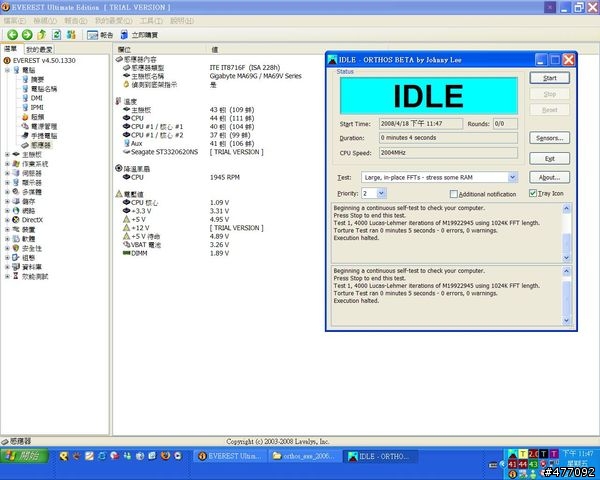Screen dimensions: 600x480
Task: Collapse the Computer (電腦) tree node
Action: coord(7,70)
